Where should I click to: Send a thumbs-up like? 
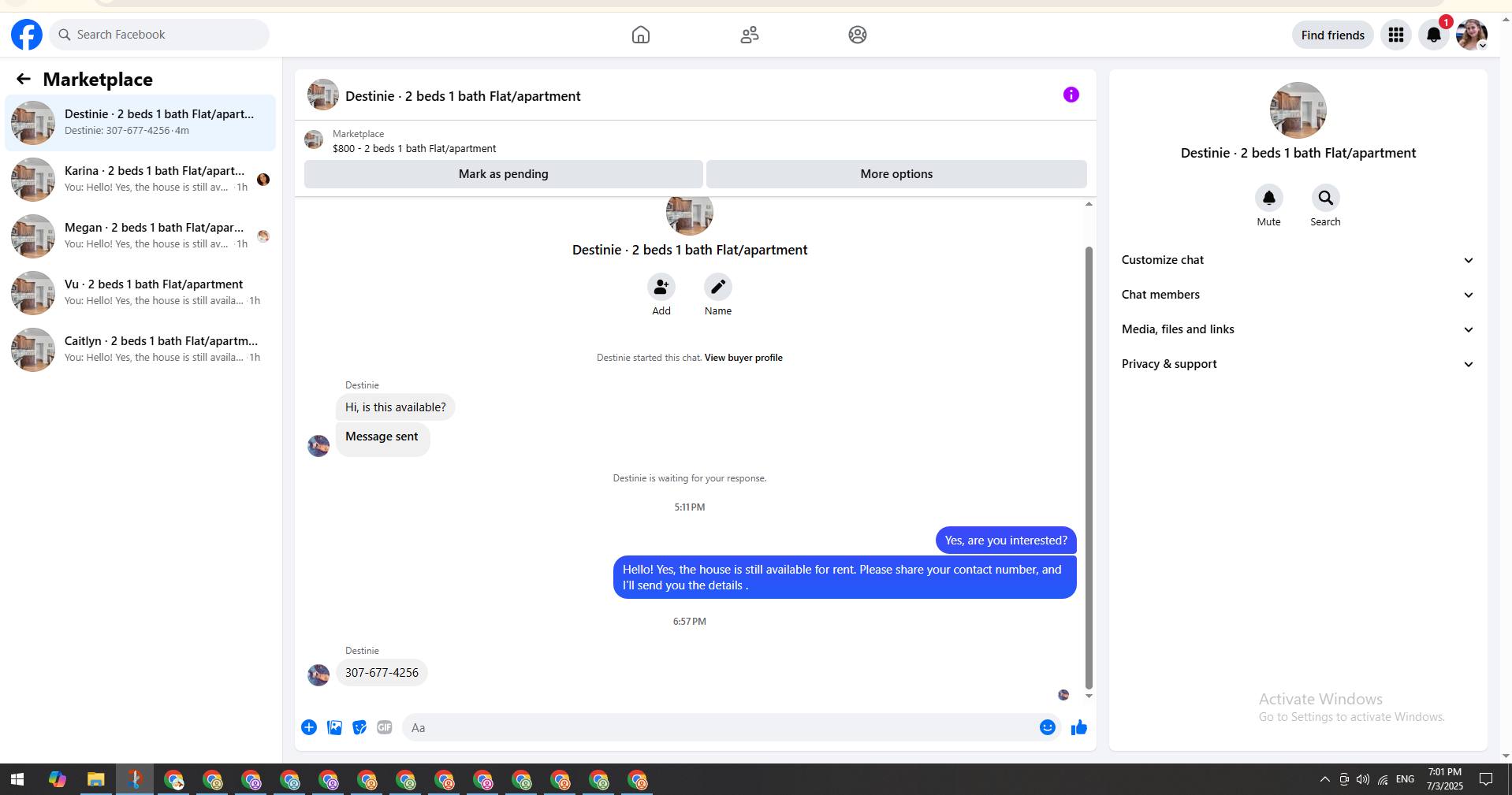1079,727
